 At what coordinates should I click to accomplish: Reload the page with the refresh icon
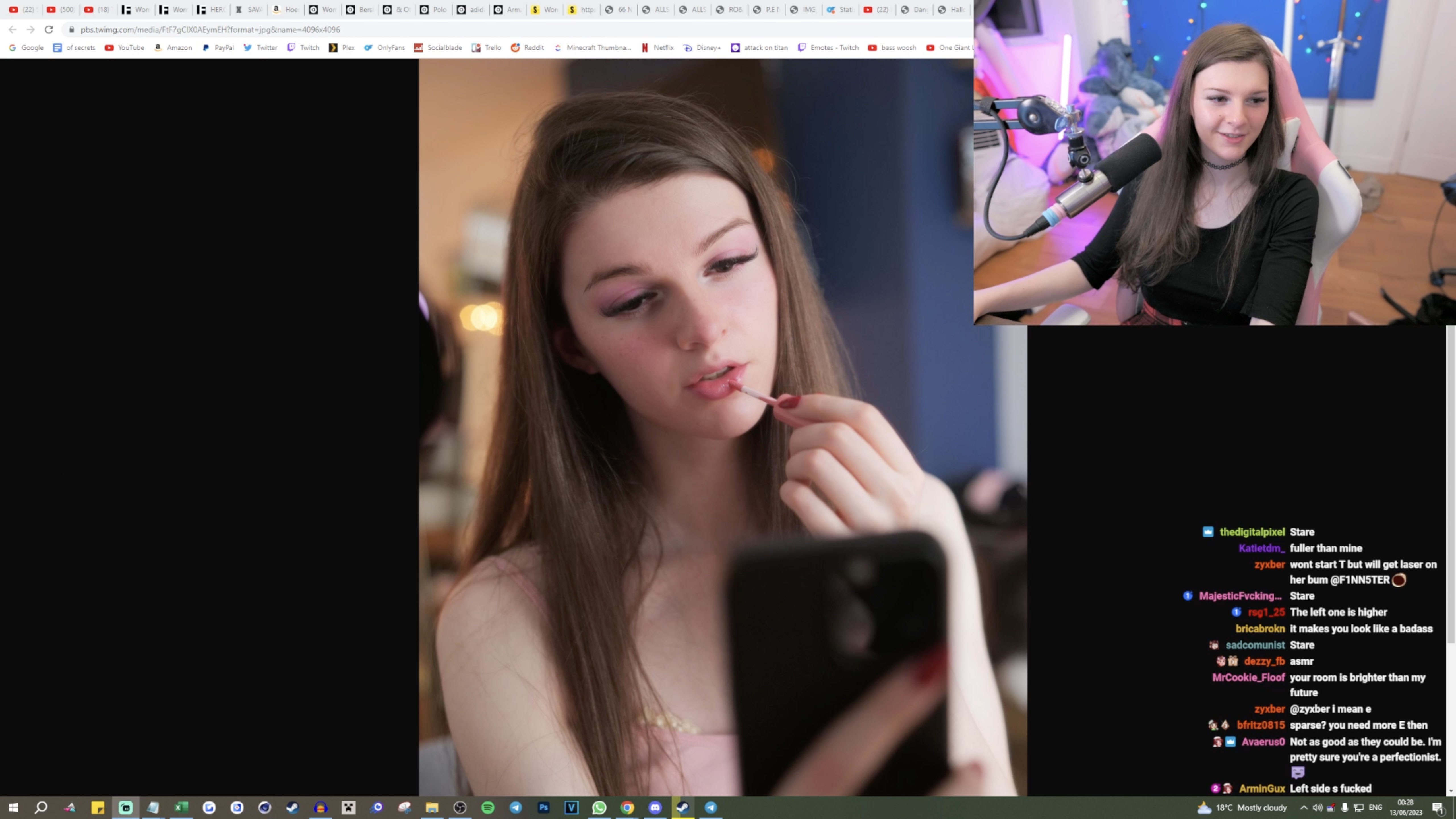click(49, 29)
